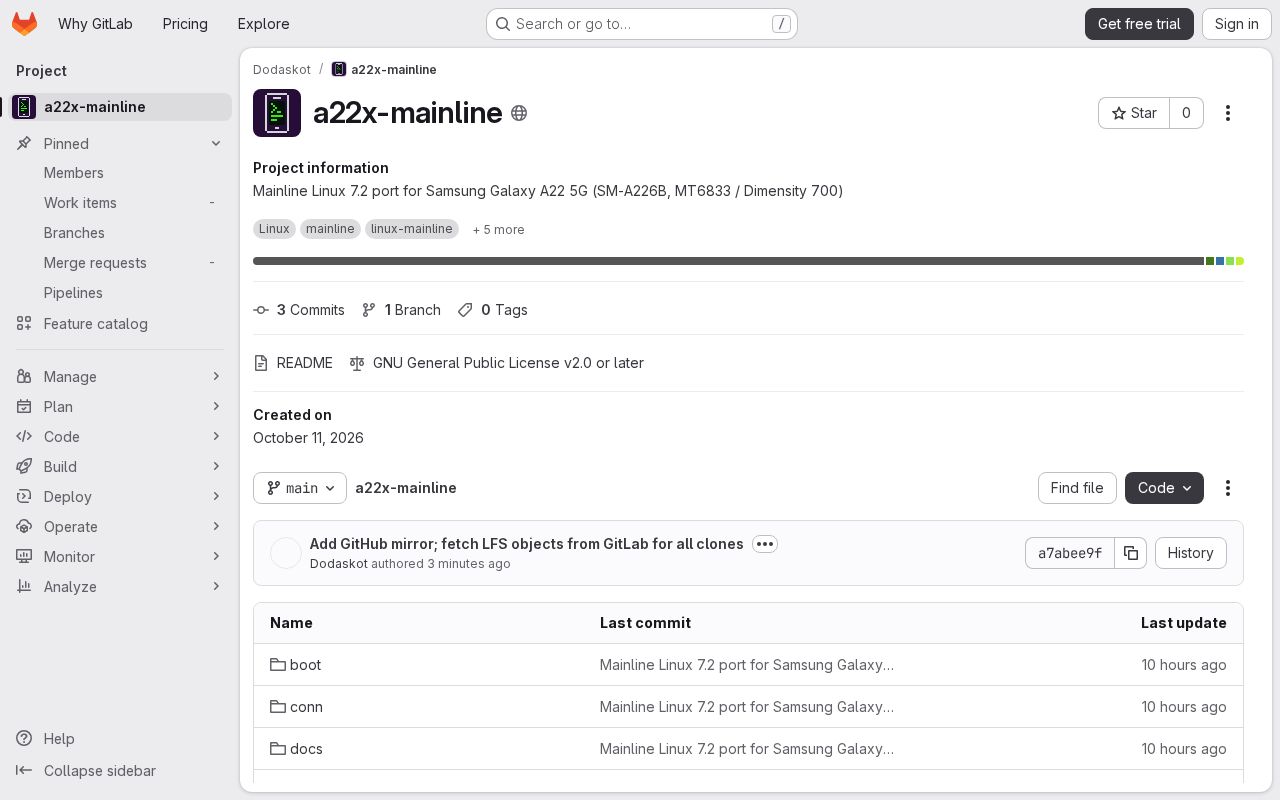Image resolution: width=1280 pixels, height=800 pixels.
Task: Click the repository languages bar
Action: click(748, 261)
